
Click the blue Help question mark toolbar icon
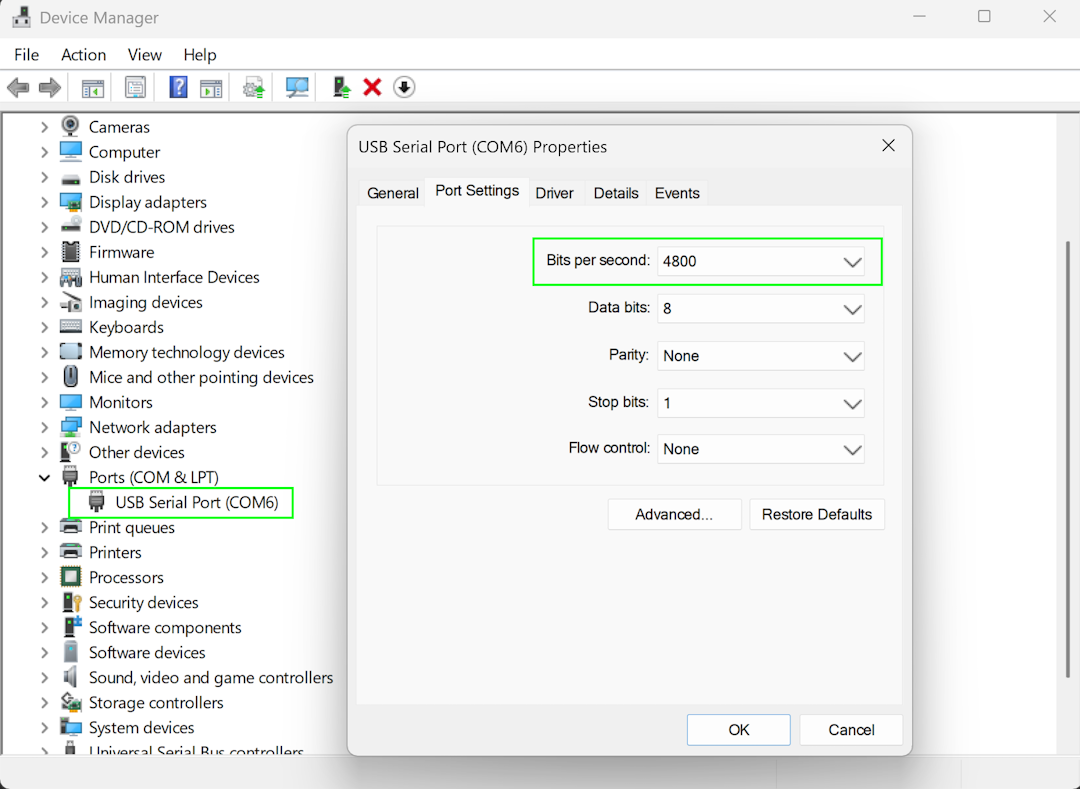(178, 88)
